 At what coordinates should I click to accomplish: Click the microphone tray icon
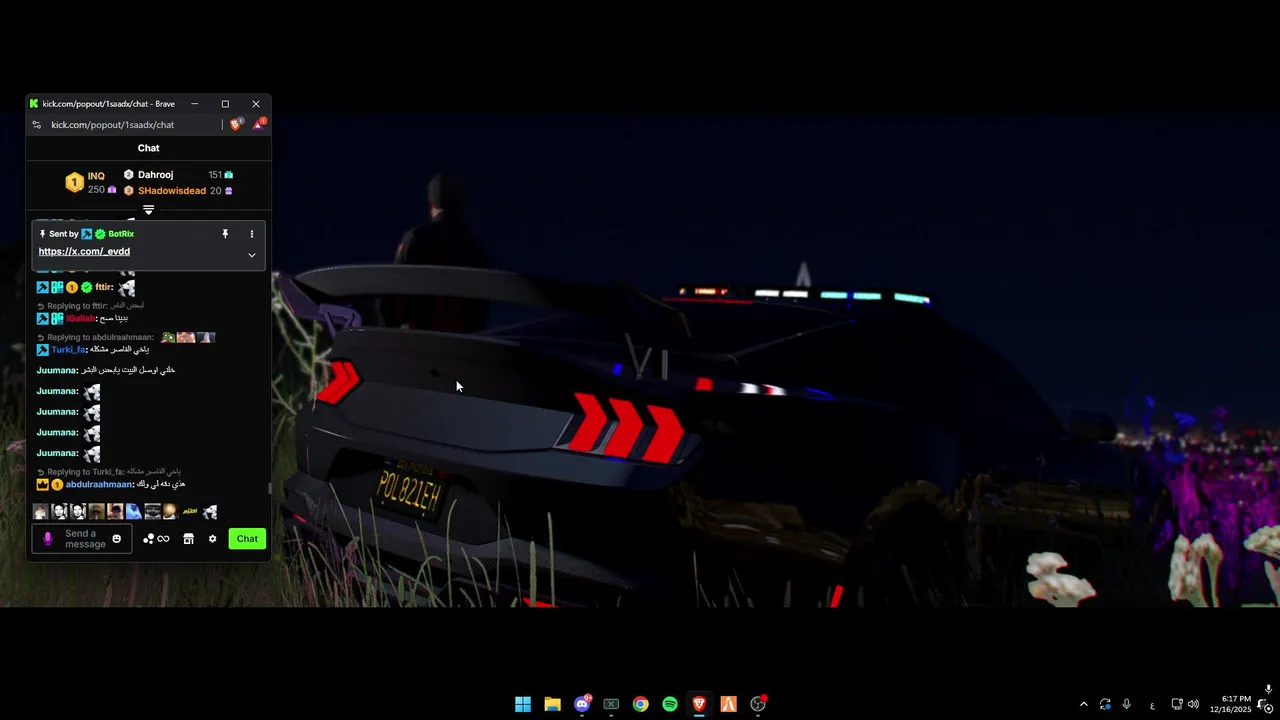pyautogui.click(x=1127, y=705)
